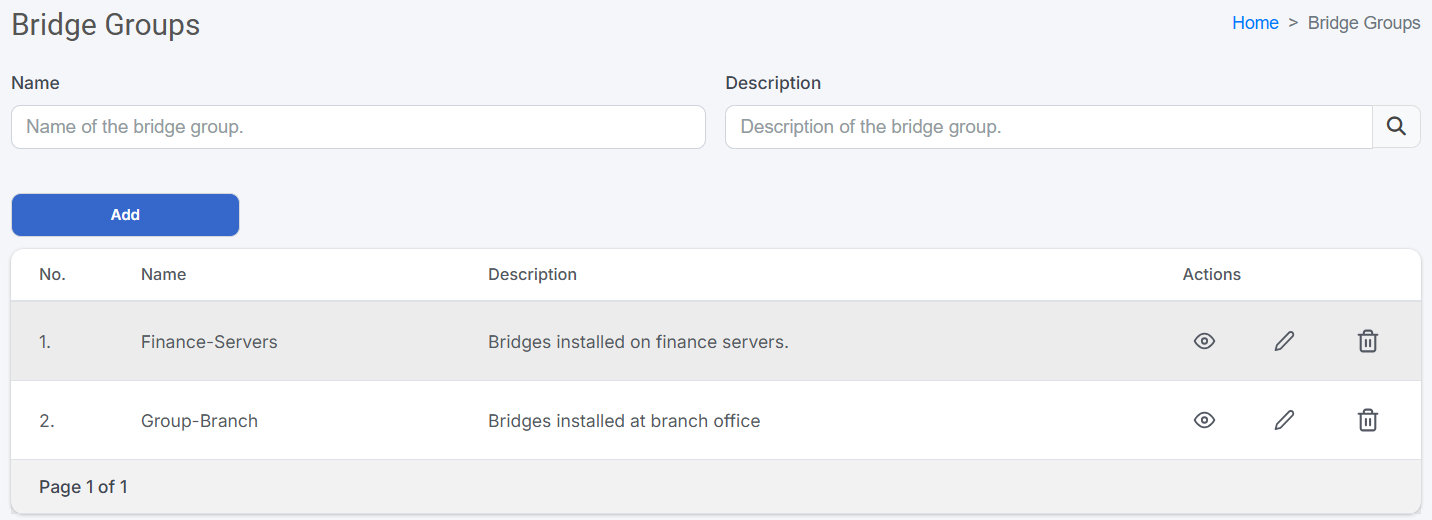Edit the Finance-Servers bridge group
The image size is (1432, 520).
[1284, 341]
